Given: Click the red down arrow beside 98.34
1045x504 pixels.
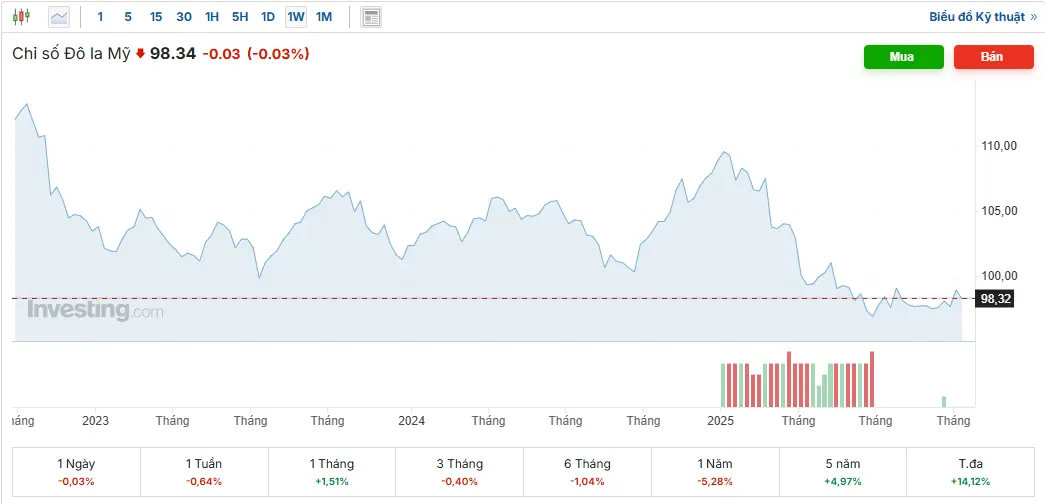Looking at the screenshot, I should point(140,54).
